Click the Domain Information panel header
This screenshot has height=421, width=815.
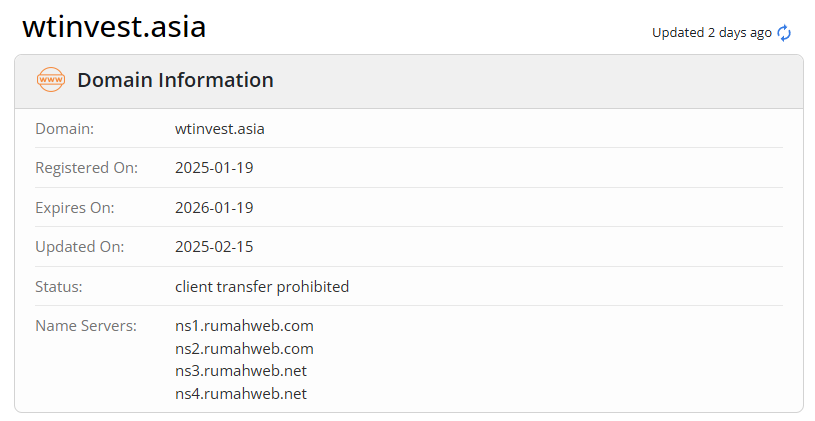click(x=175, y=80)
